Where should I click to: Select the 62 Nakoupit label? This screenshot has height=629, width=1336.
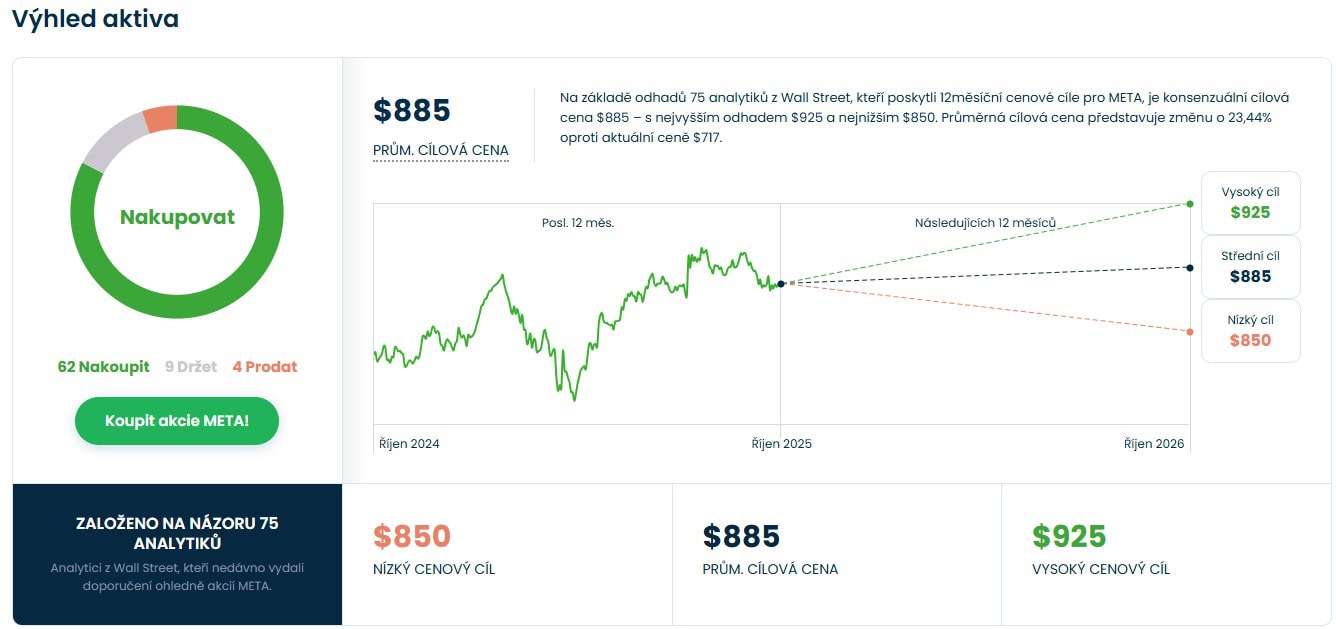[x=103, y=367]
